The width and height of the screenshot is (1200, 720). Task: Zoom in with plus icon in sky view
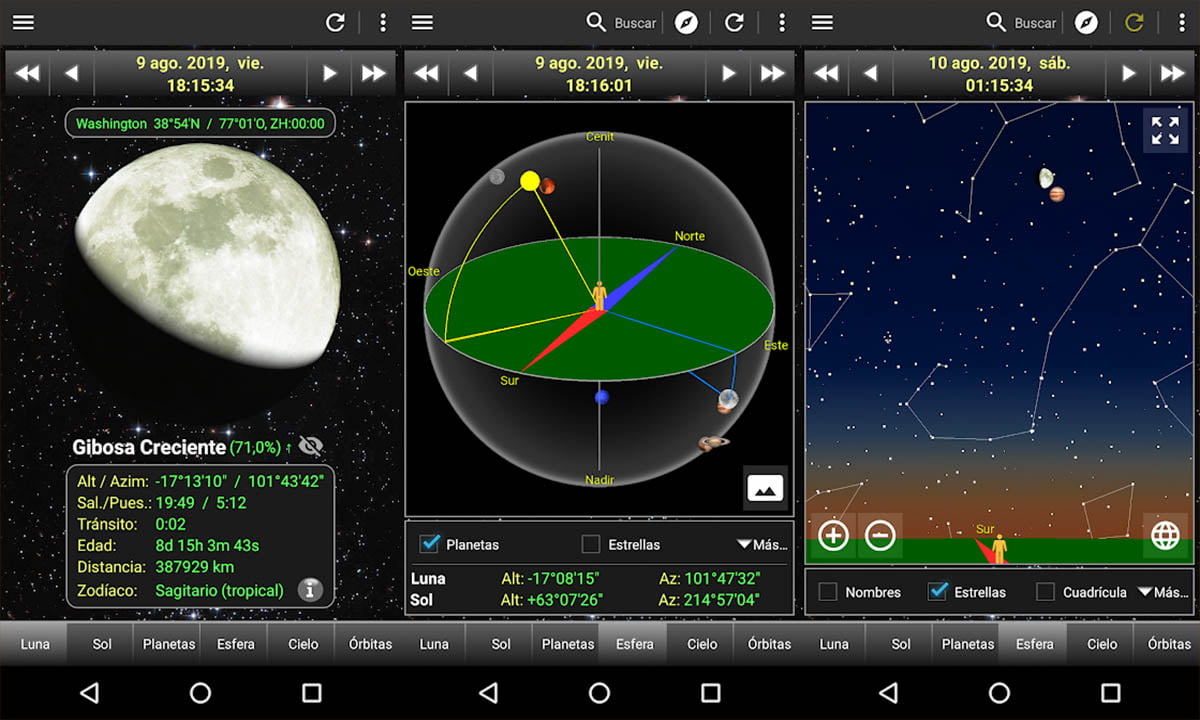pos(833,536)
